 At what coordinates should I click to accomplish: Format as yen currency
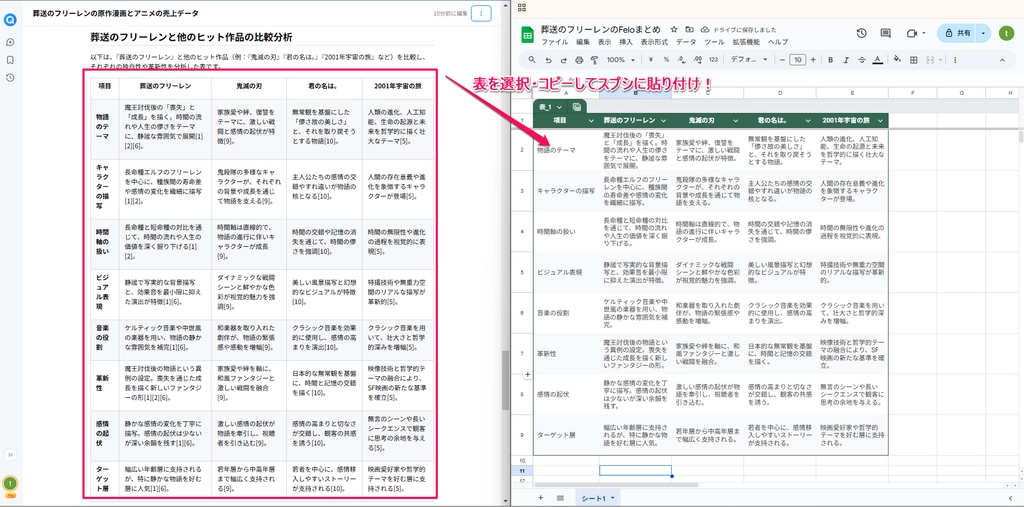[651, 60]
